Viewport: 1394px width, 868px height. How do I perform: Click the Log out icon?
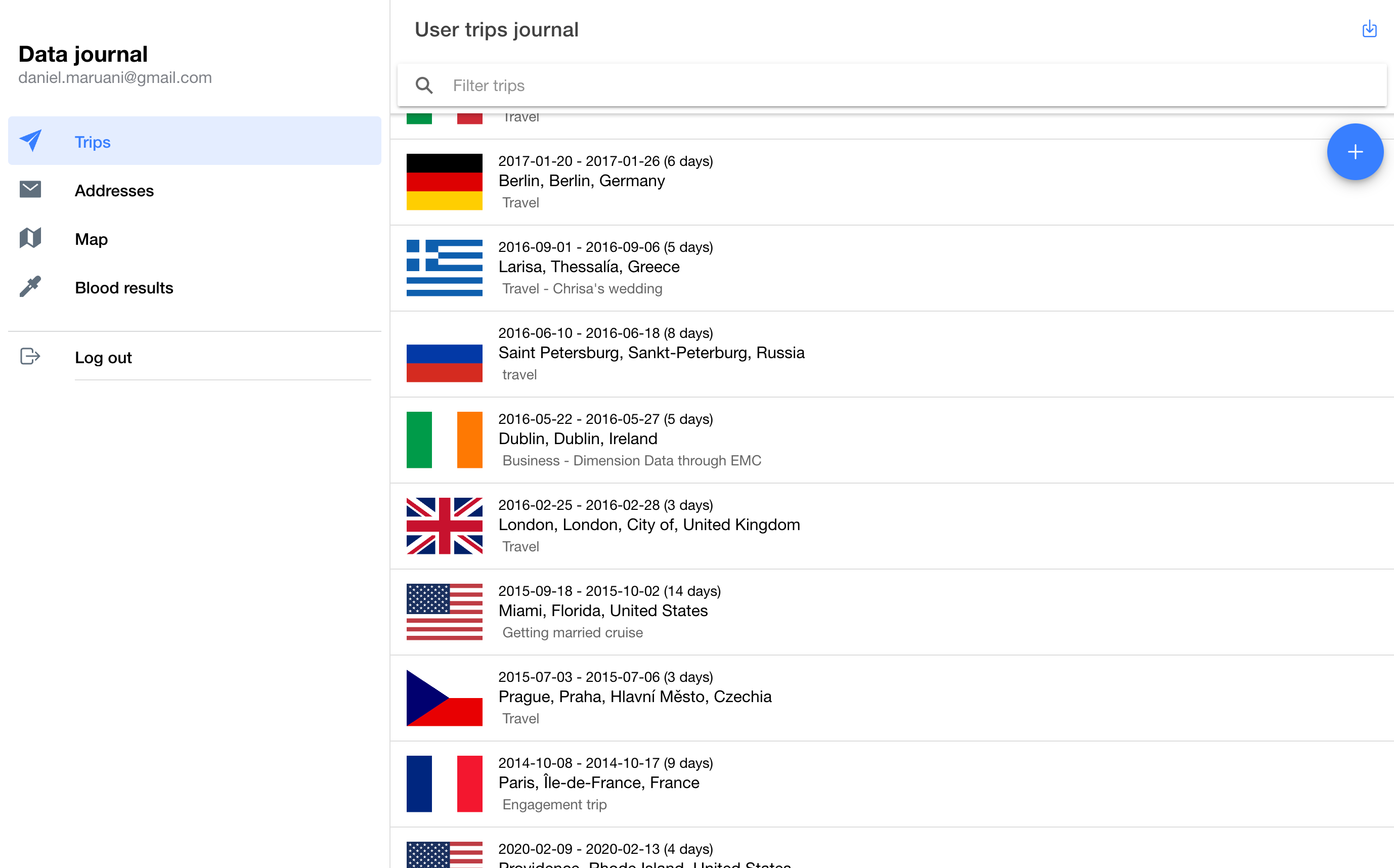coord(30,357)
